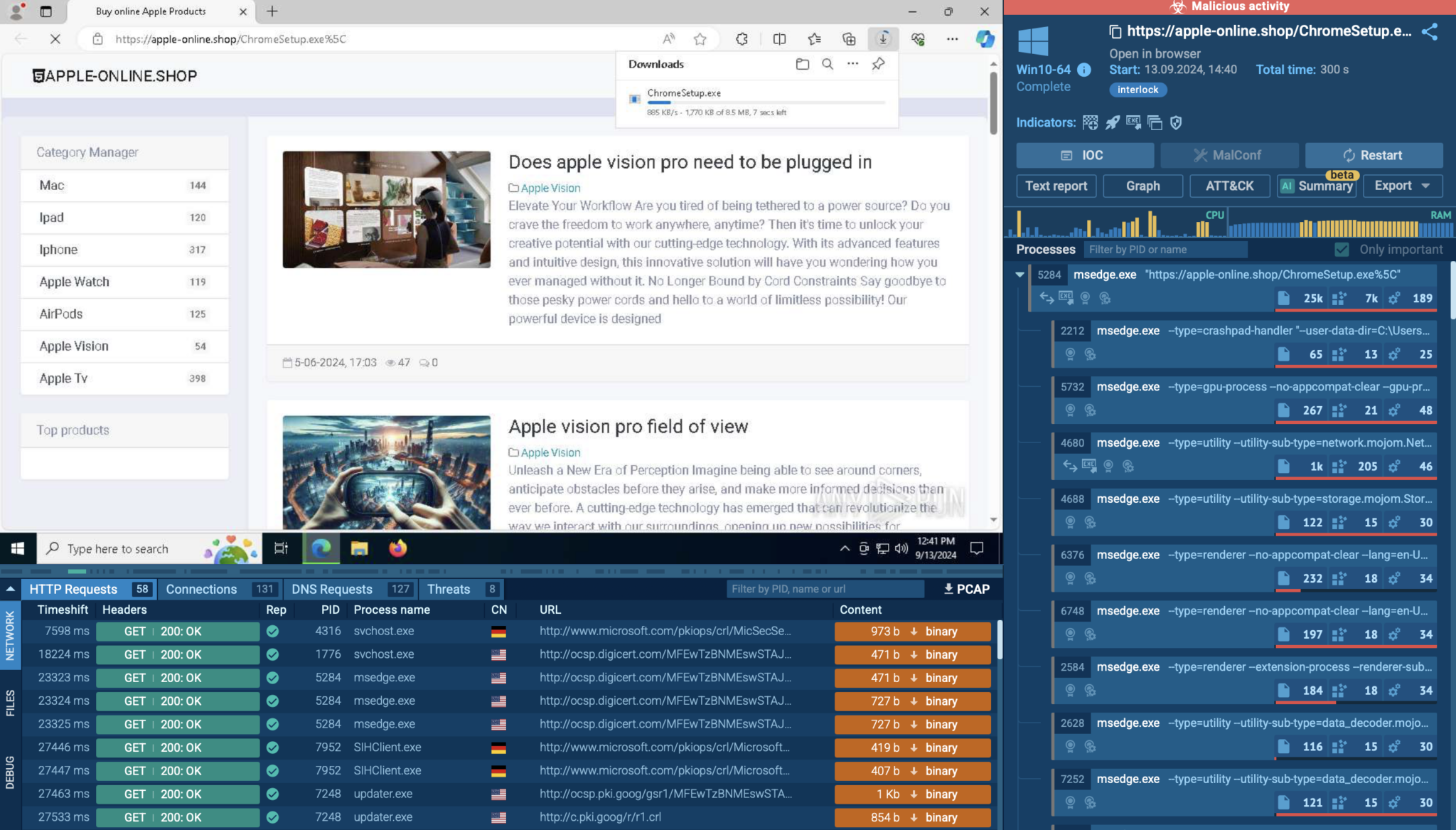The height and width of the screenshot is (830, 1456).
Task: Toggle the Only important checkbox
Action: pos(1342,250)
